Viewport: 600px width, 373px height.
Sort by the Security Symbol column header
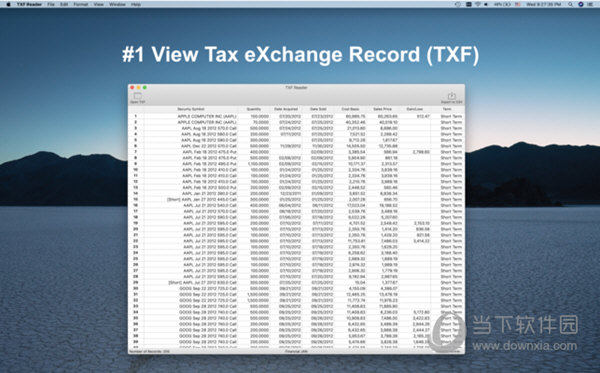pyautogui.click(x=191, y=109)
